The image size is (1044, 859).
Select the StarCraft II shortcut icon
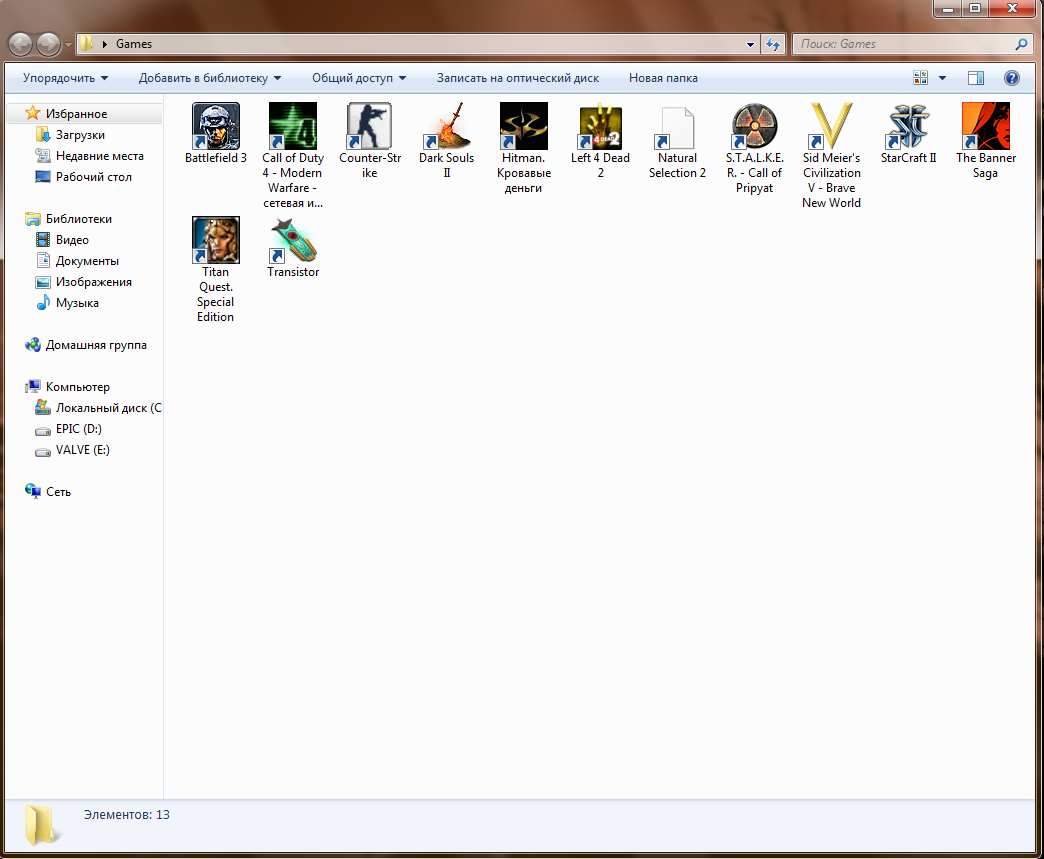[x=909, y=126]
